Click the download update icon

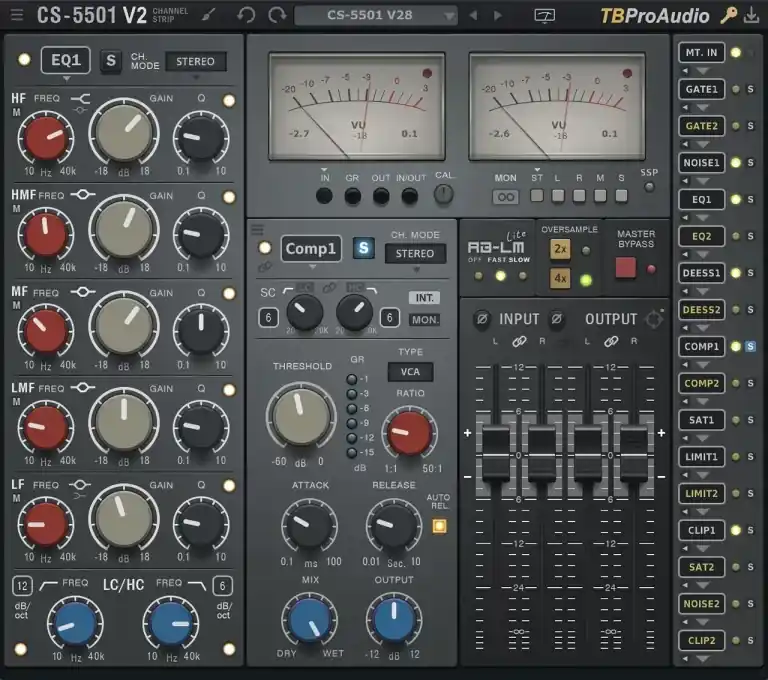751,16
